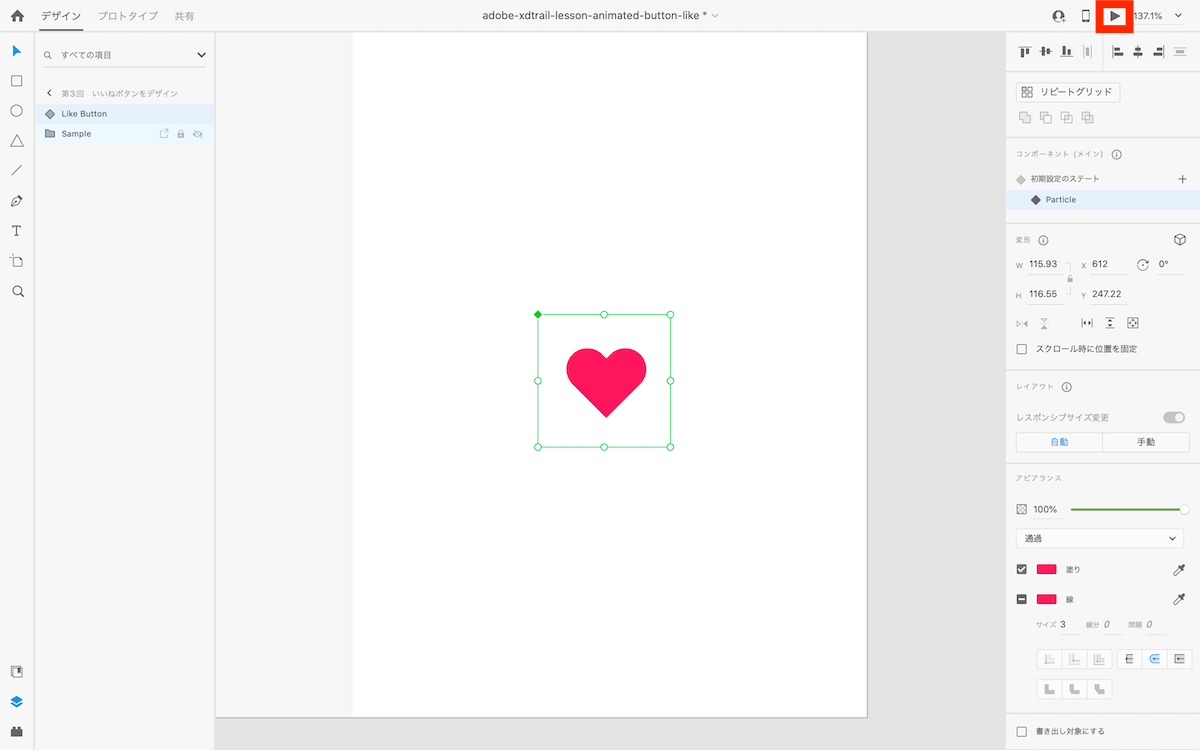Enable fix position when scrolling checkbox
The width and height of the screenshot is (1200, 750).
pyautogui.click(x=1022, y=349)
